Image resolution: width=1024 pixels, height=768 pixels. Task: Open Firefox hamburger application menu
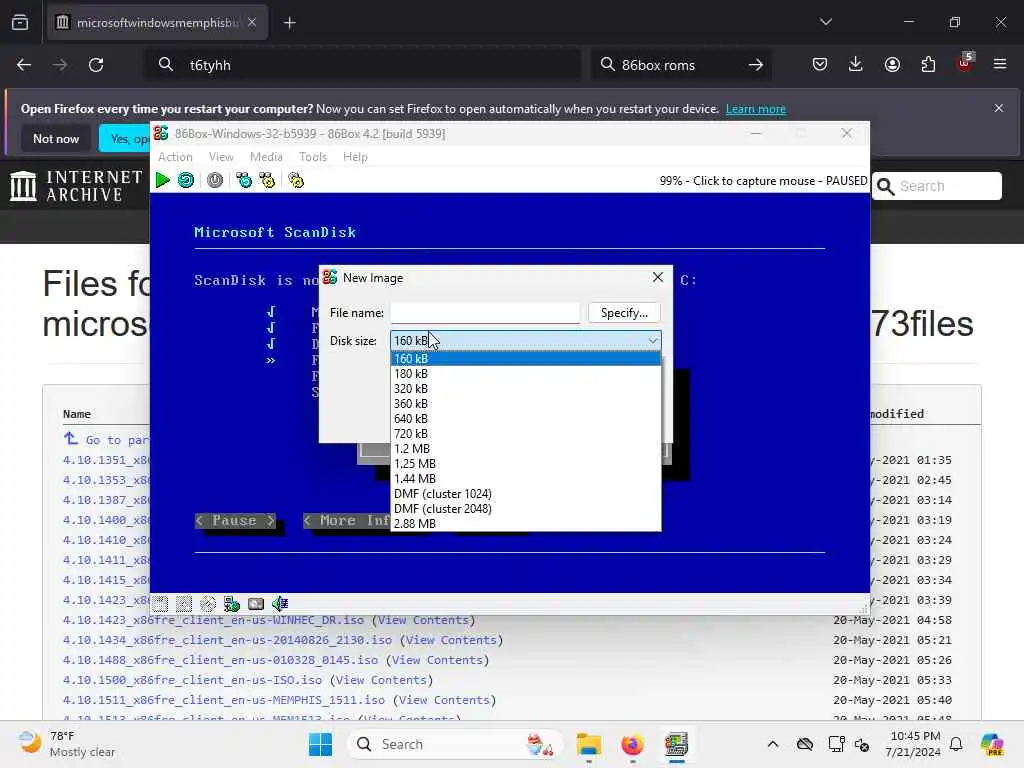click(x=1000, y=64)
